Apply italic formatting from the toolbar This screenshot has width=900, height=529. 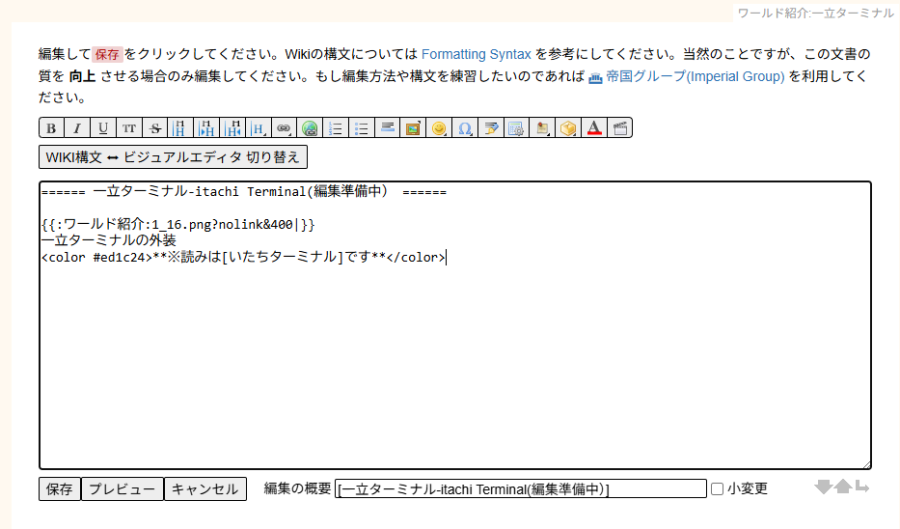(77, 128)
